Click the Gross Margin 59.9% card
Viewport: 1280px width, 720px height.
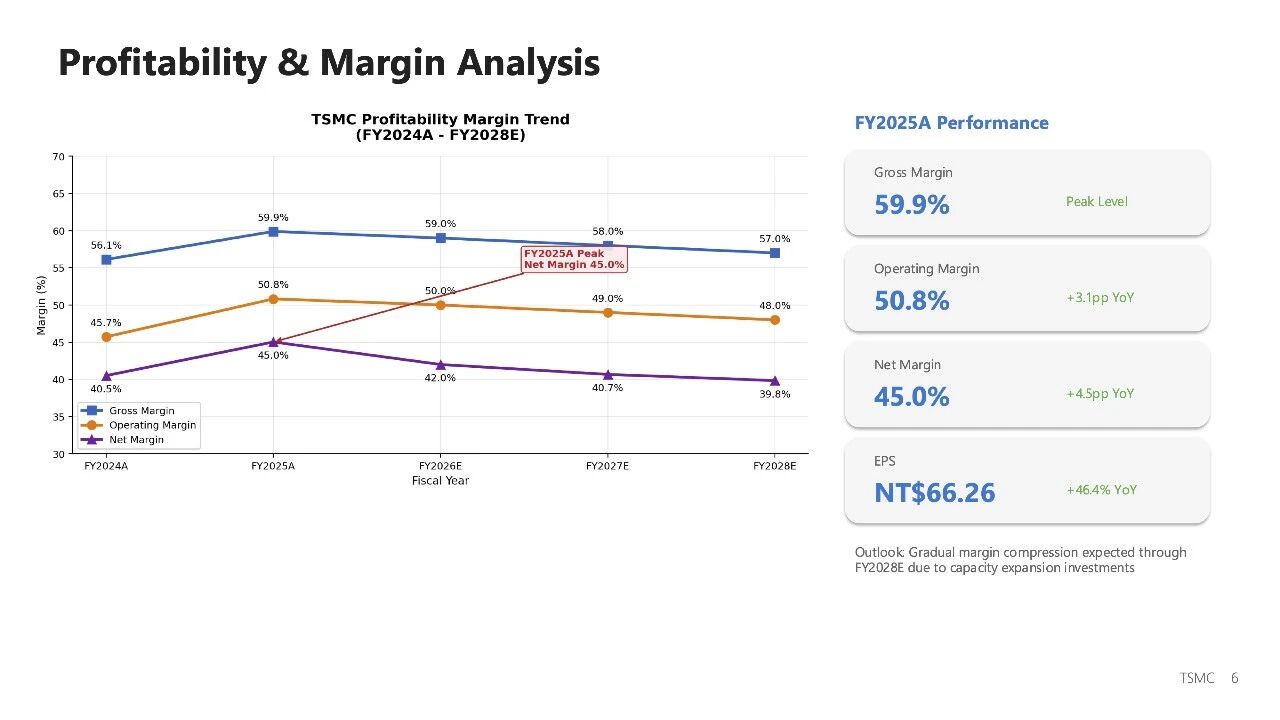click(1026, 192)
